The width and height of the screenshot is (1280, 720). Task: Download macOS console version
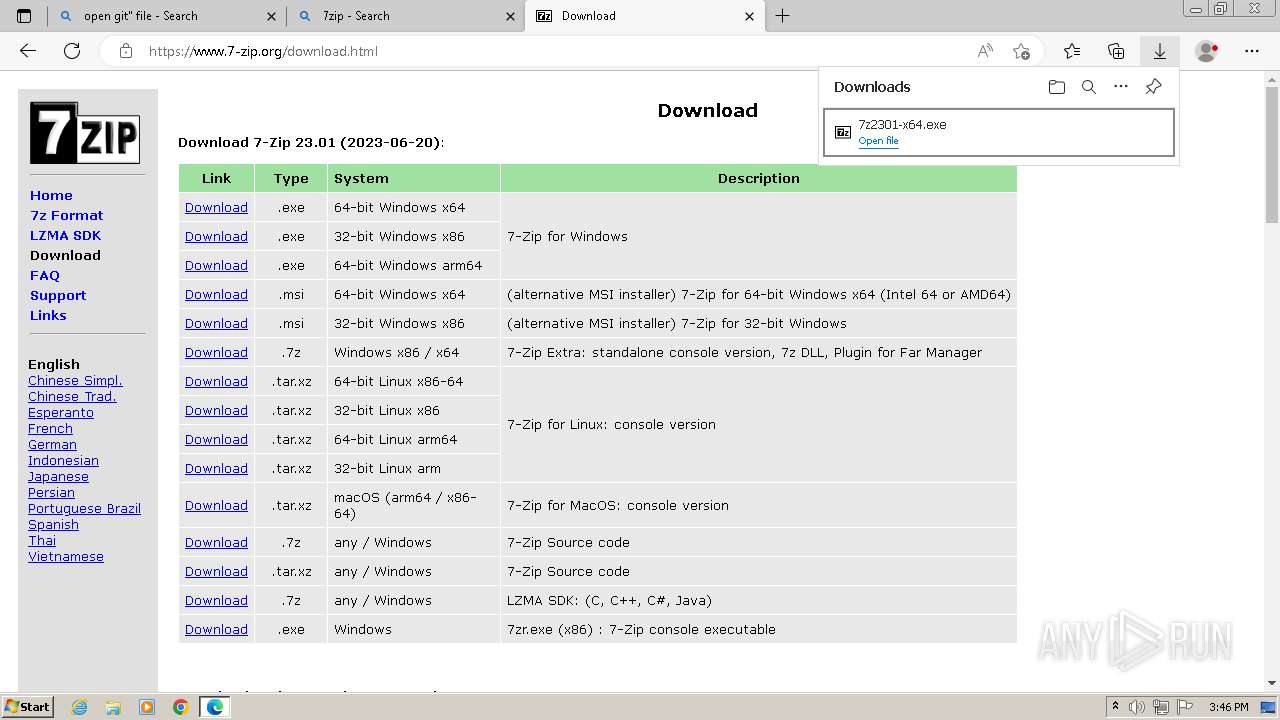tap(216, 505)
